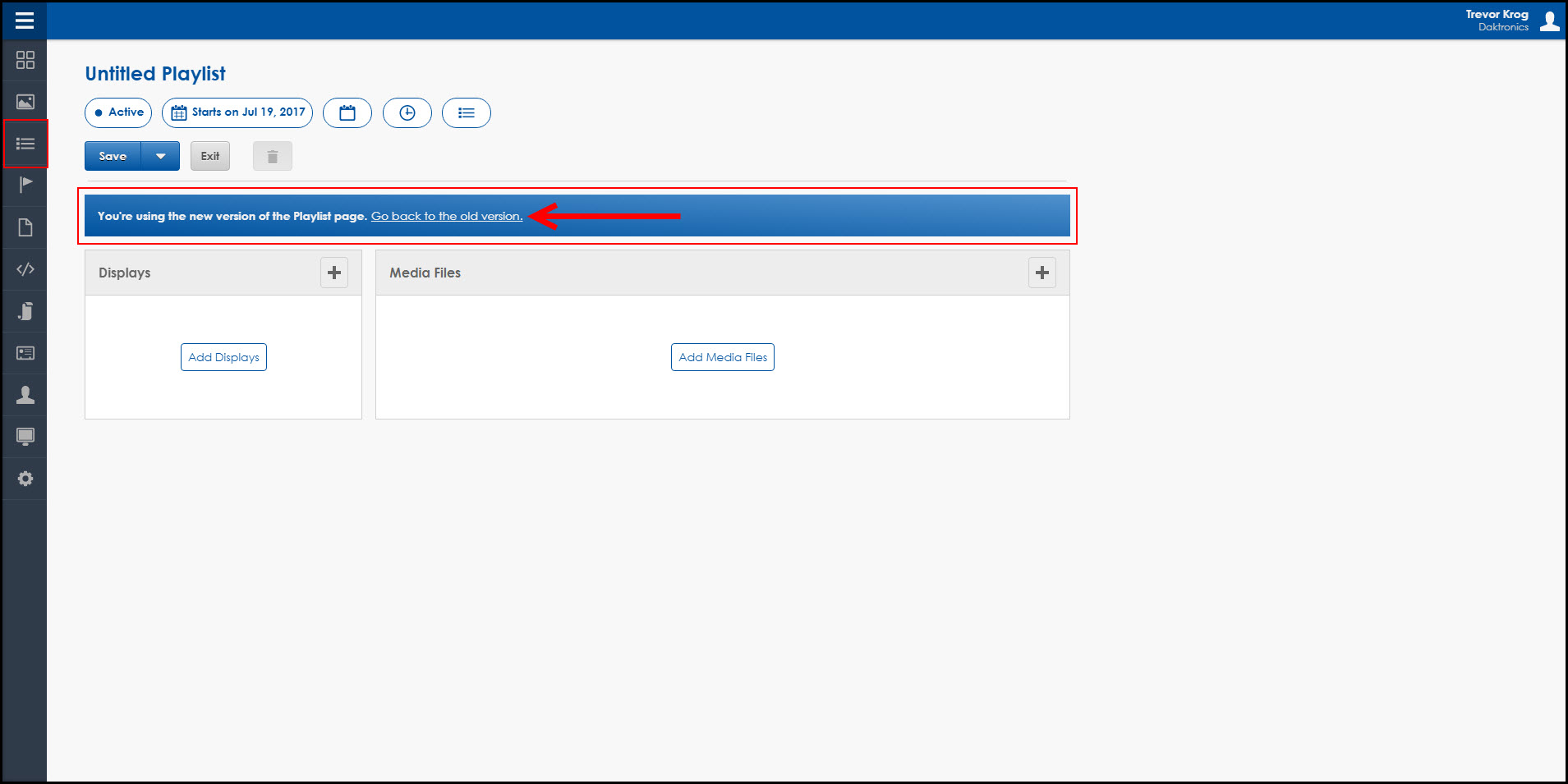Open the media image icon in sidebar
Image resolution: width=1568 pixels, height=784 pixels.
coord(25,102)
